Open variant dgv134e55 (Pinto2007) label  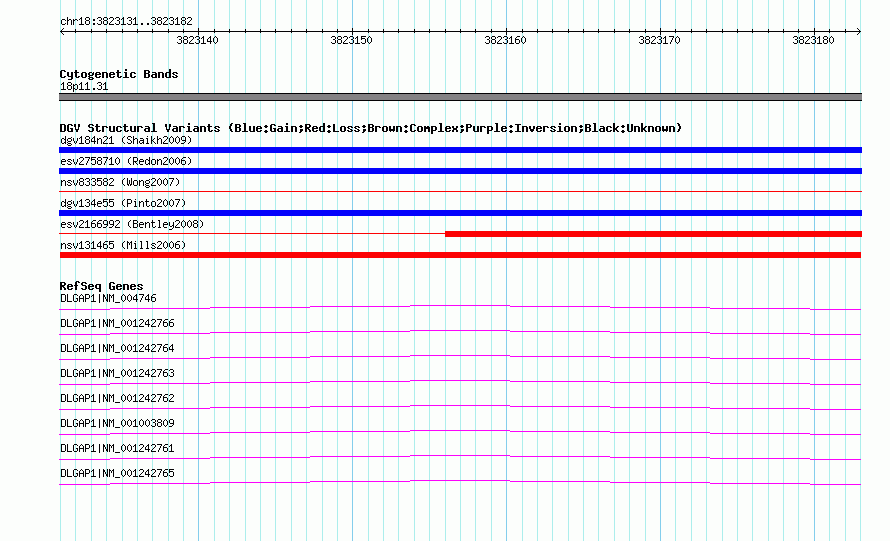coord(123,203)
